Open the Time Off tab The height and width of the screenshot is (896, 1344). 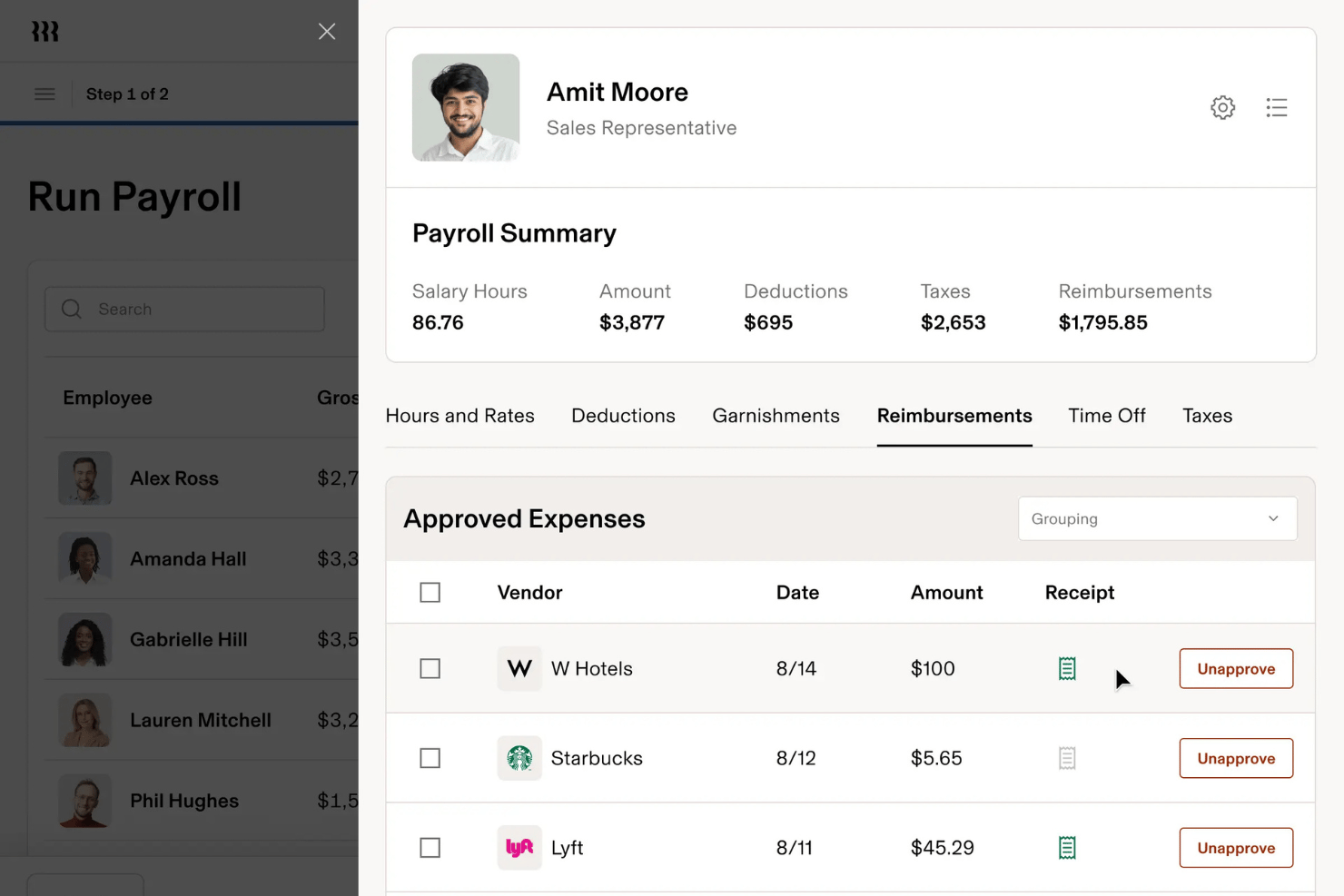point(1107,416)
